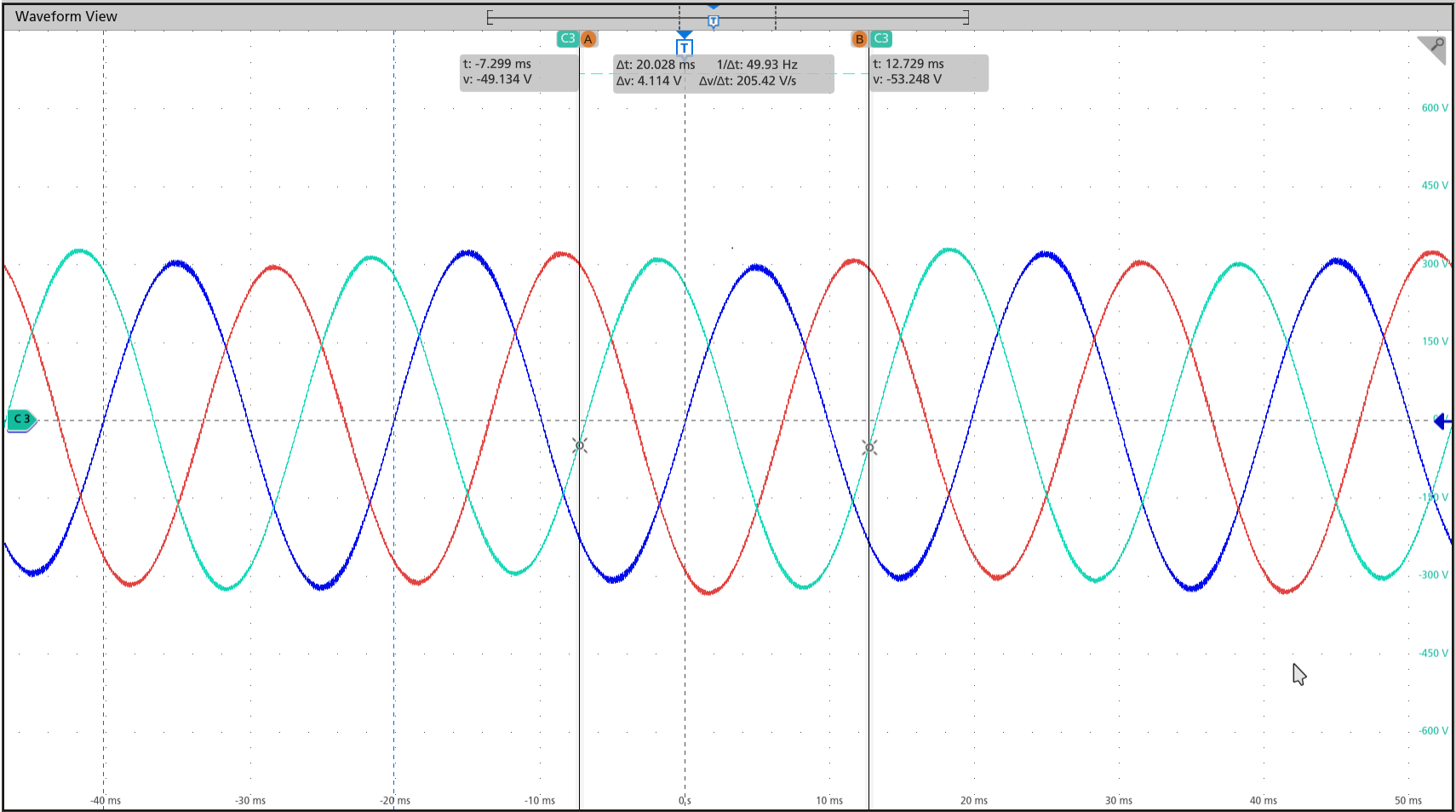The width and height of the screenshot is (1456, 812).
Task: Select the orange cursor B badge
Action: click(859, 39)
